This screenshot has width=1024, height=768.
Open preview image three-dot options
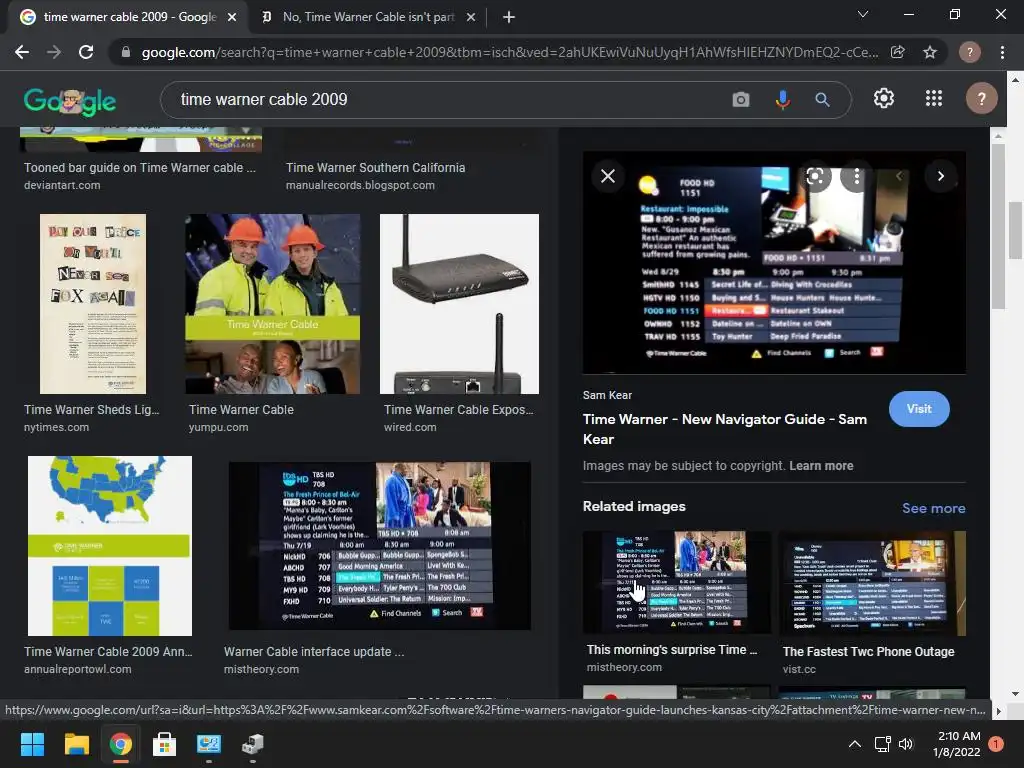856,176
